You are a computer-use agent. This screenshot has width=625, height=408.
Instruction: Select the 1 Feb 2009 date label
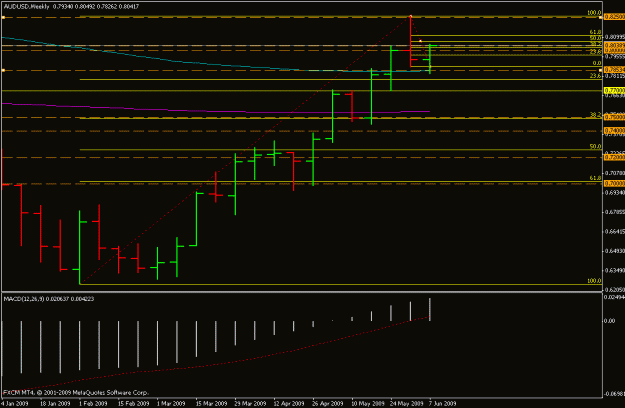click(93, 403)
